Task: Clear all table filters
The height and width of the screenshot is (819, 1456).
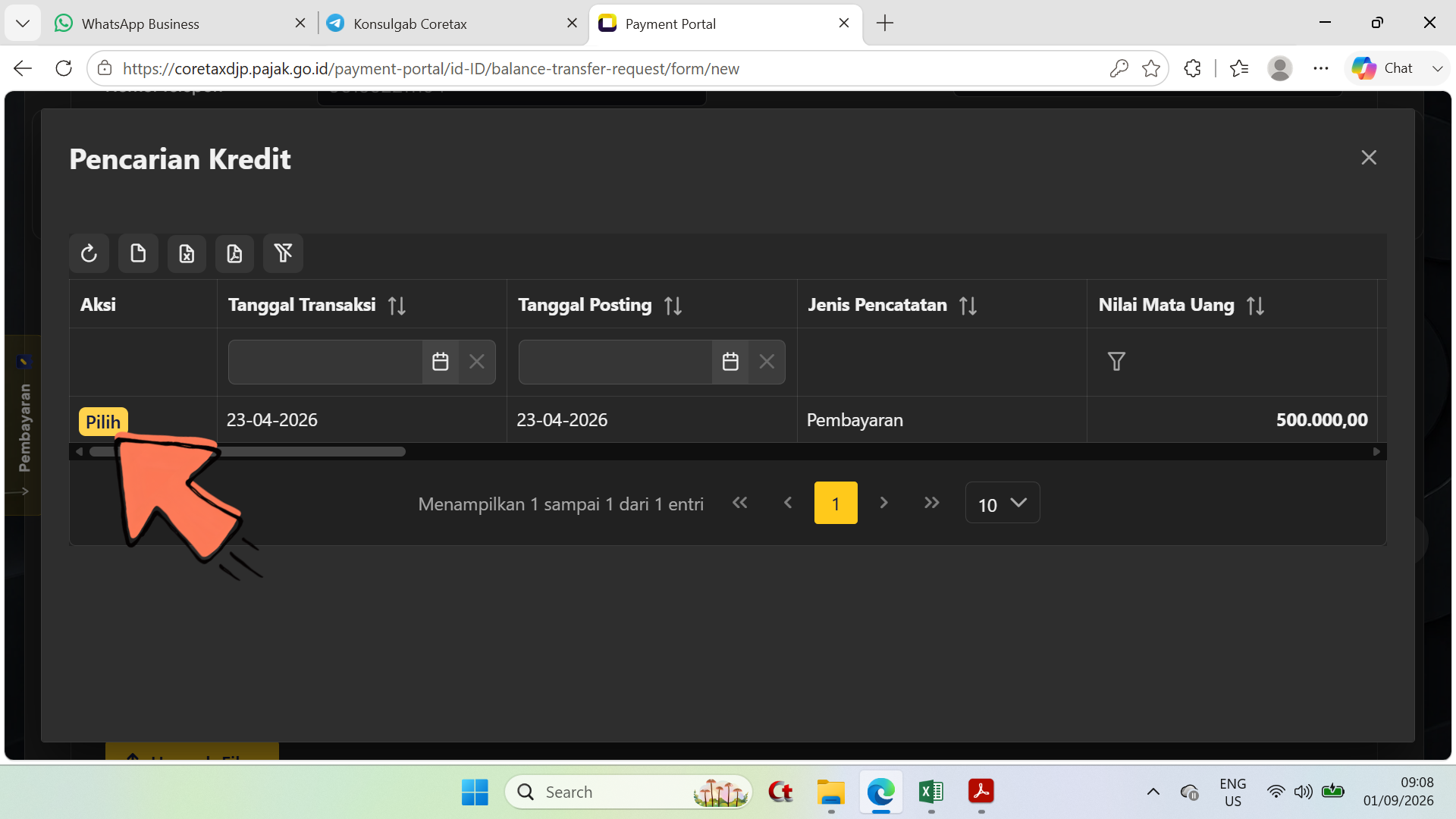Action: [x=283, y=253]
